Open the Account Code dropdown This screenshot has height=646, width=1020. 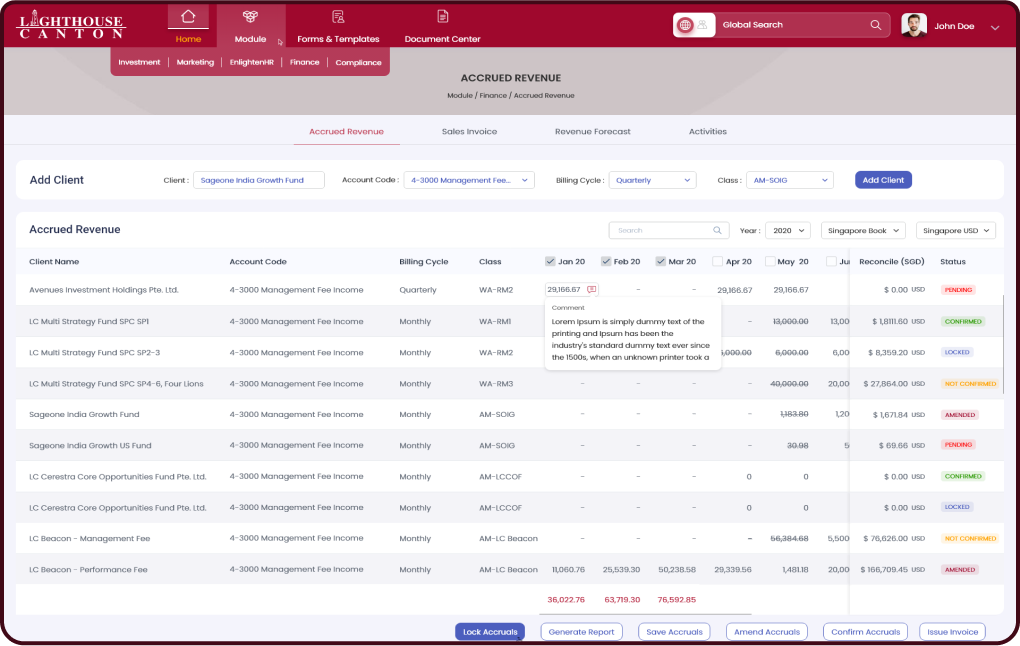click(x=469, y=180)
